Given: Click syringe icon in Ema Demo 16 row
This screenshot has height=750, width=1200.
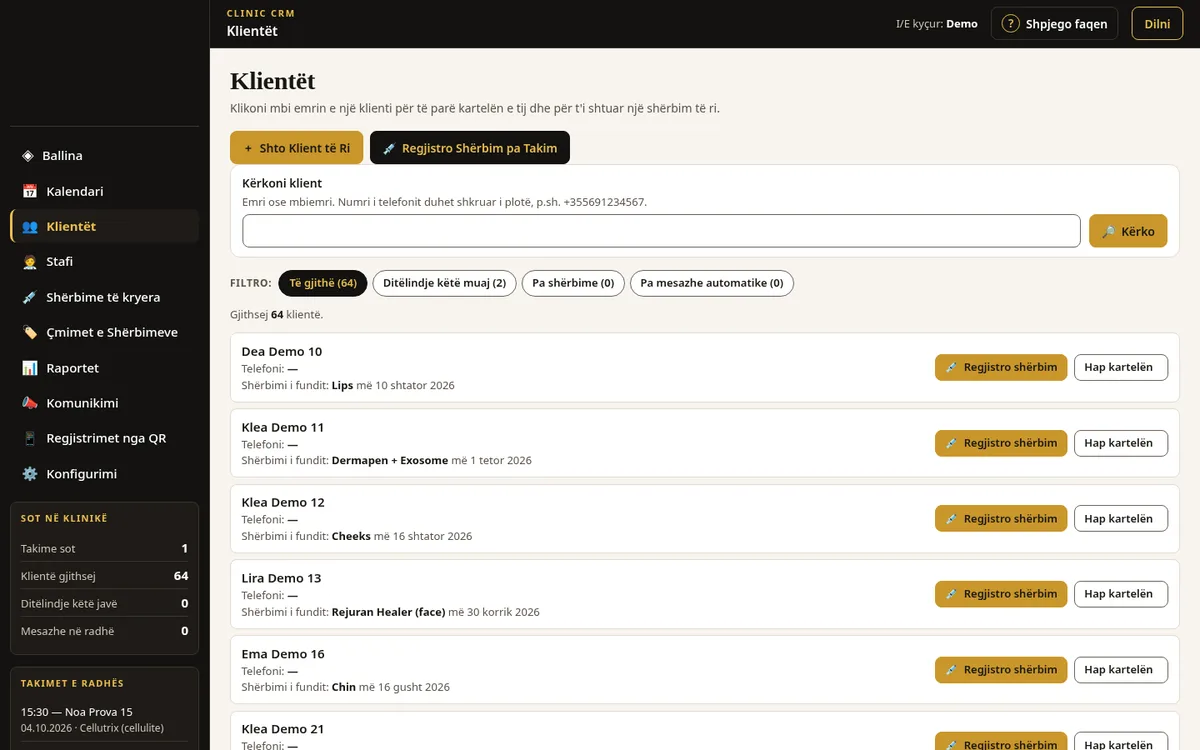Looking at the screenshot, I should (x=951, y=670).
